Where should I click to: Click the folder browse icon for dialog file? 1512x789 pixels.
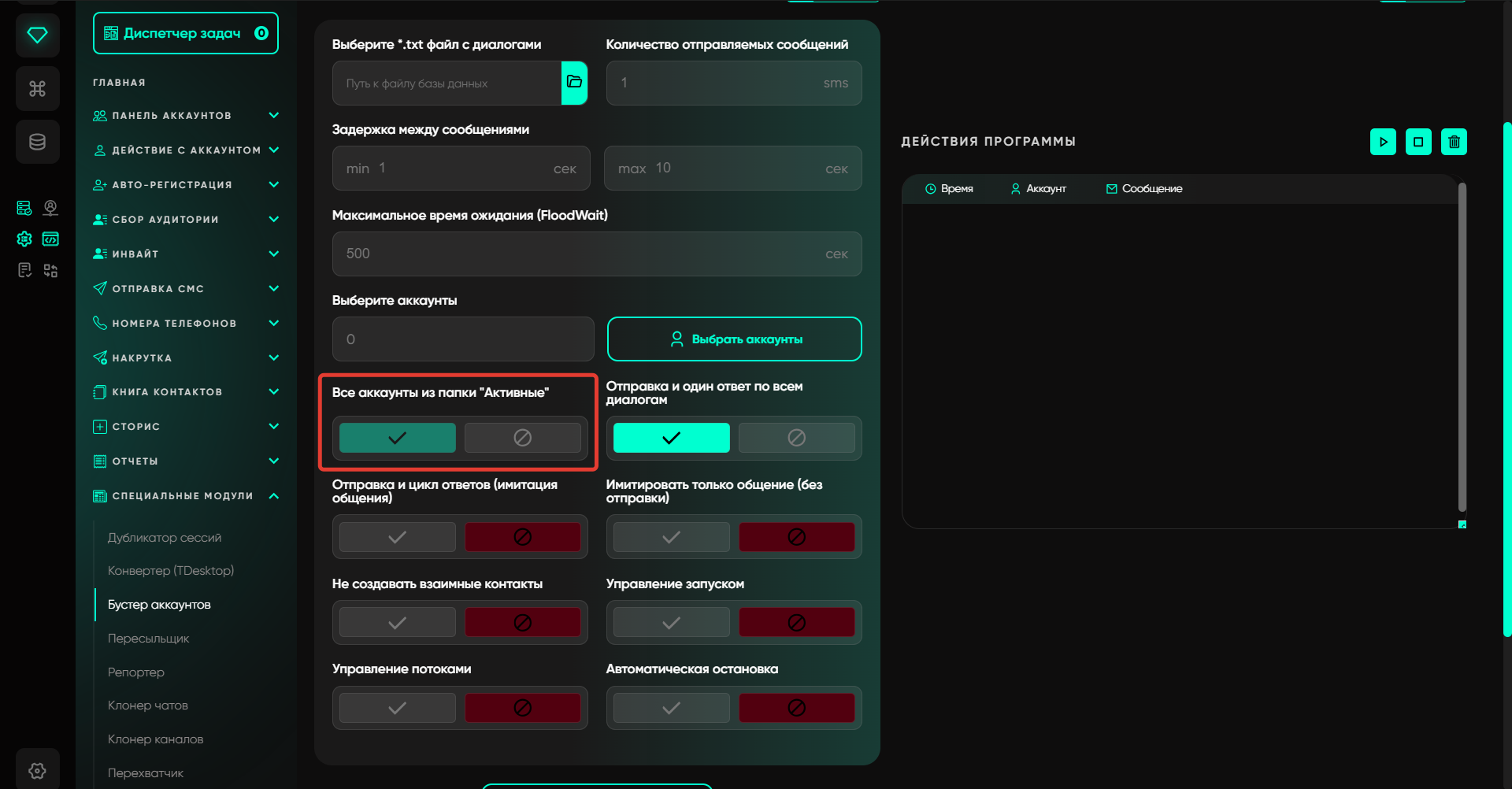coord(574,83)
